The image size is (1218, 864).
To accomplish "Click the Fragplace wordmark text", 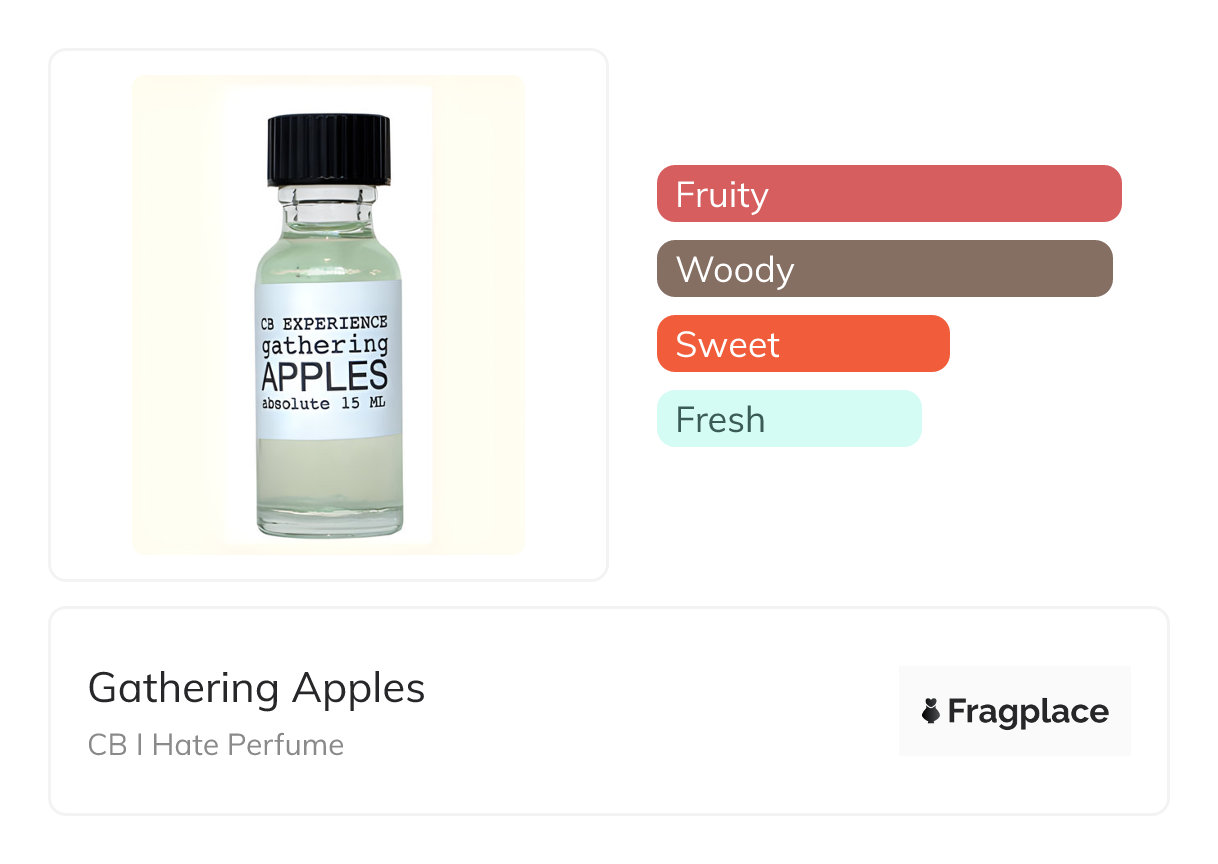I will (1028, 711).
